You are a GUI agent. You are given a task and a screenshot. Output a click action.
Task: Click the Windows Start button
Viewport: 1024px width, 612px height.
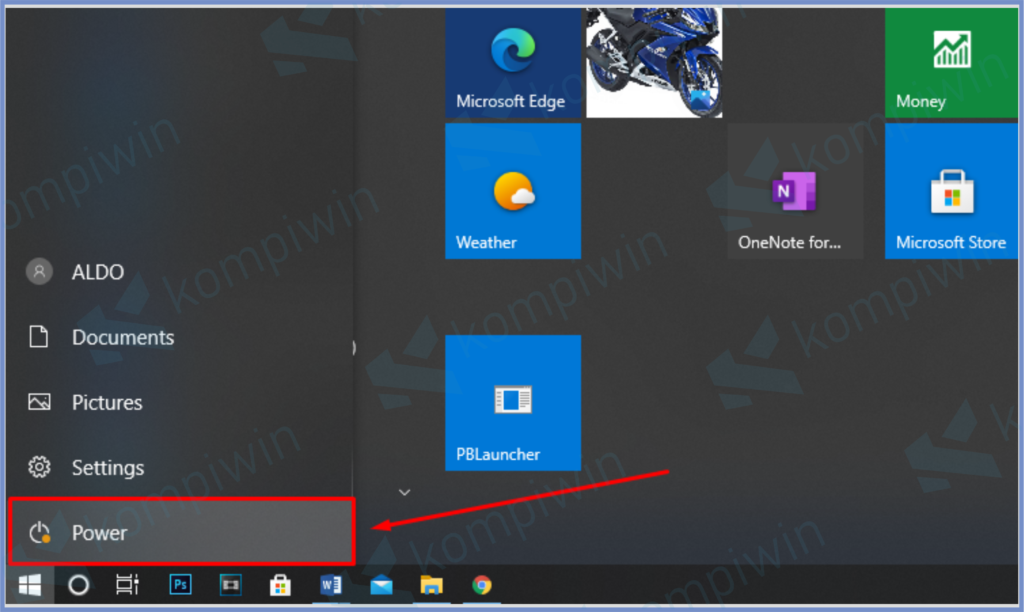pos(30,585)
